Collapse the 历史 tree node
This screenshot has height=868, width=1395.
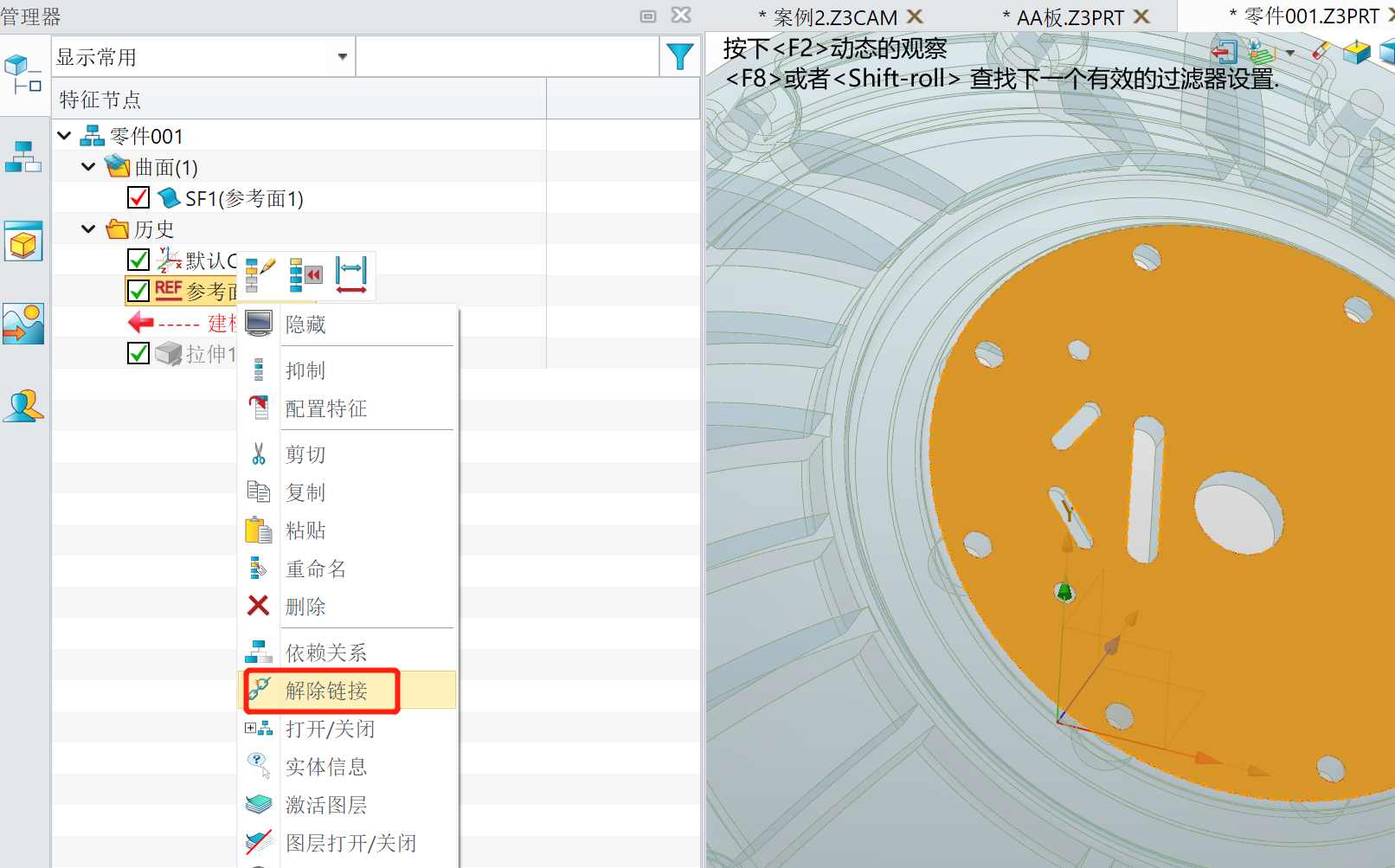[88, 229]
